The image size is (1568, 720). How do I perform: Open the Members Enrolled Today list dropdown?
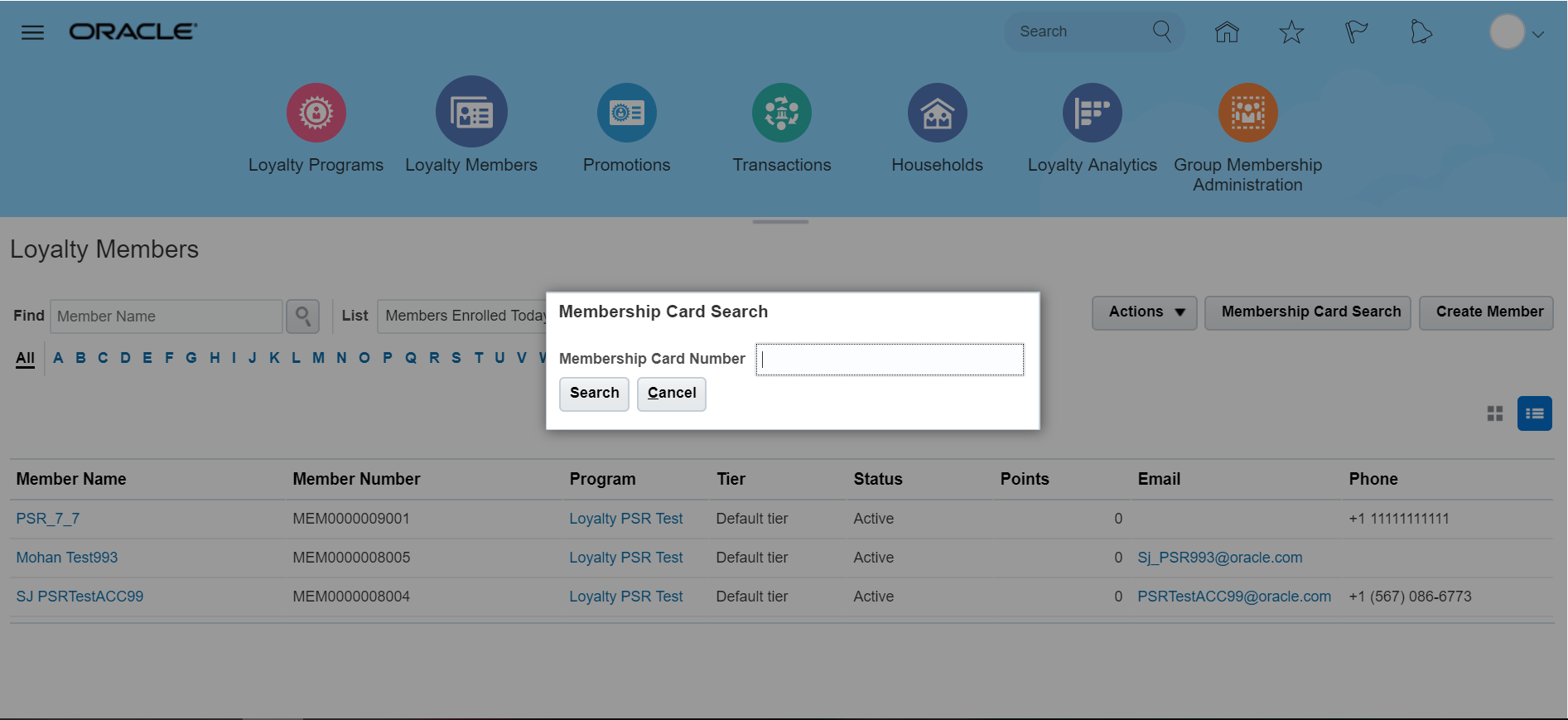[462, 316]
